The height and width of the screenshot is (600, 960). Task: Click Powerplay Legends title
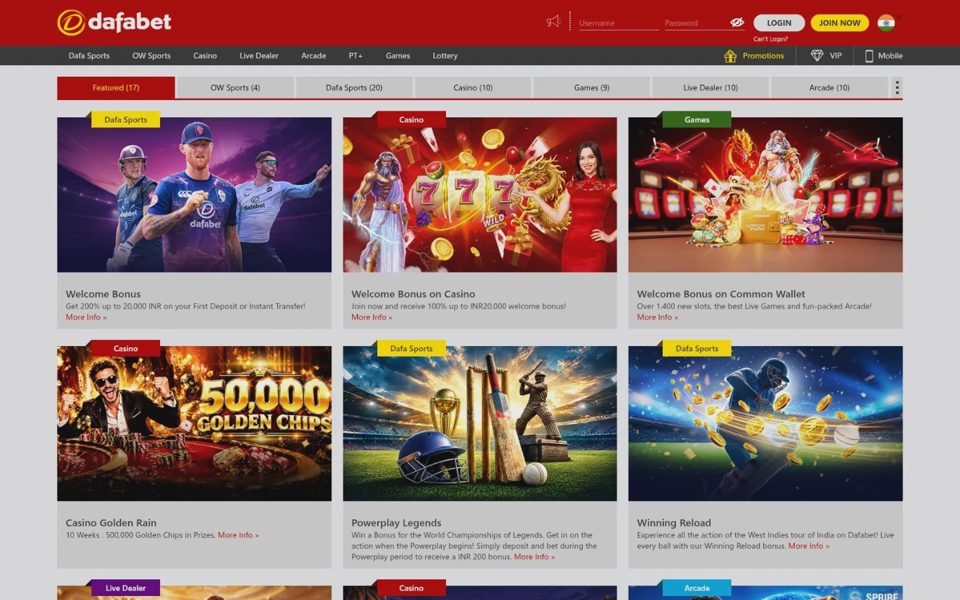coord(396,523)
